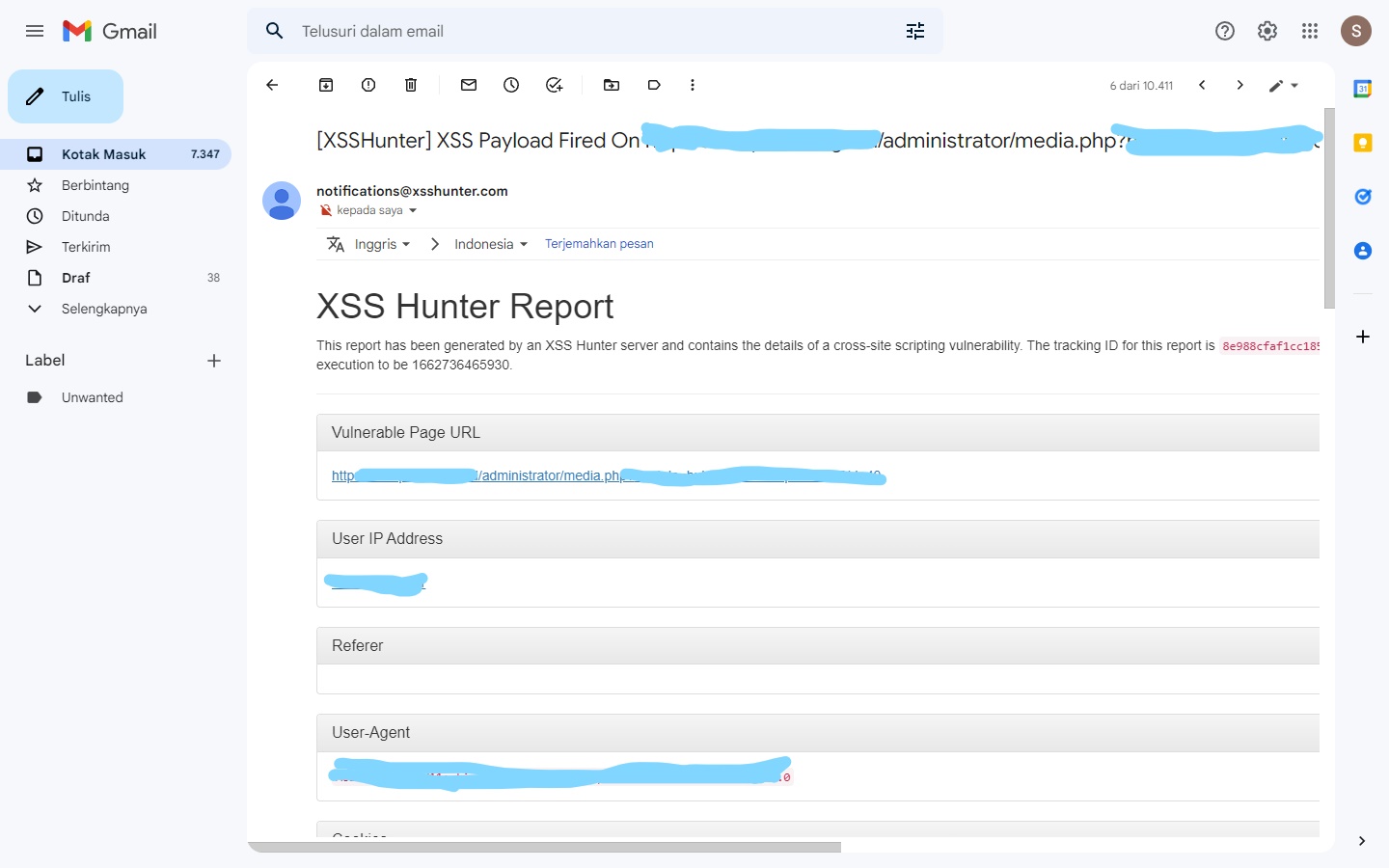The height and width of the screenshot is (868, 1389).
Task: Click the redacted User IP Address link
Action: click(378, 583)
